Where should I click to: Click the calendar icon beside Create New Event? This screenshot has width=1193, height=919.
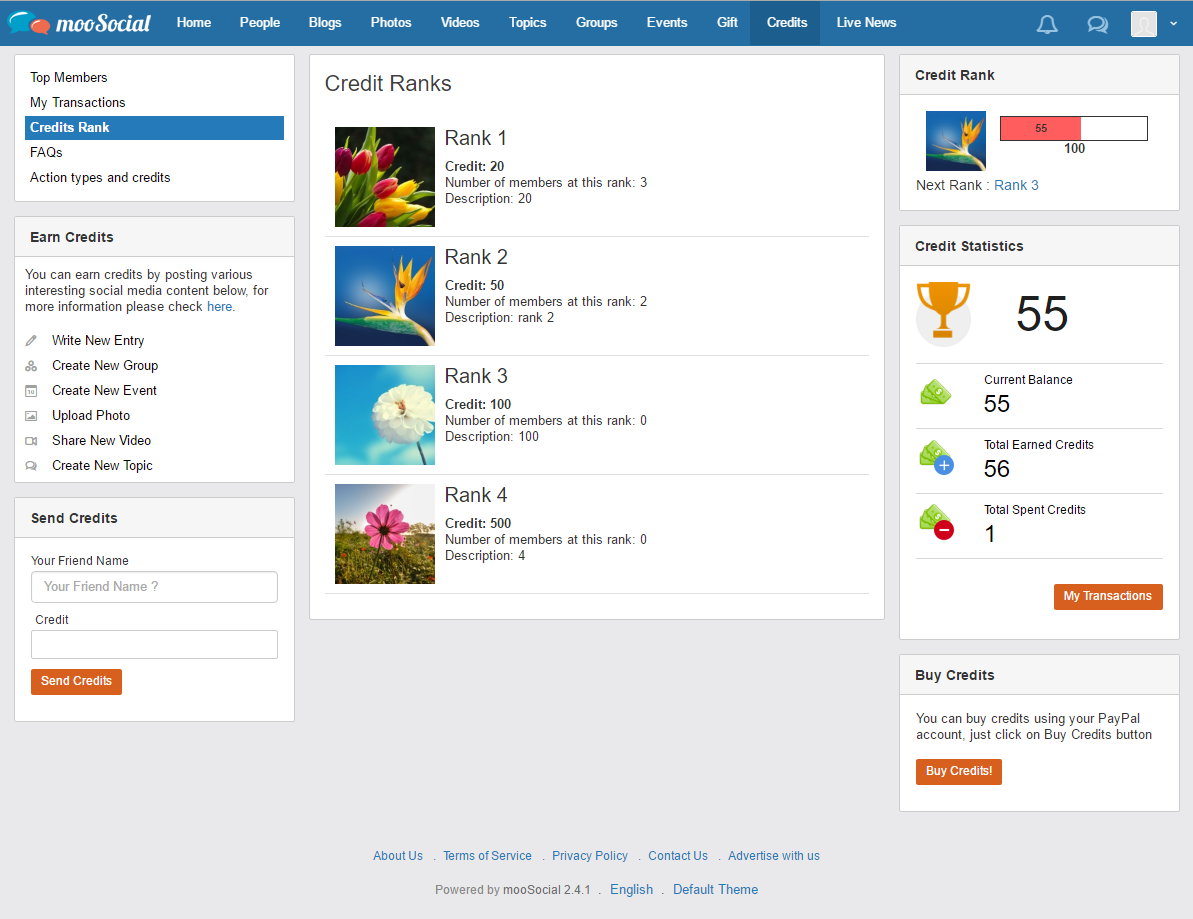click(x=31, y=391)
